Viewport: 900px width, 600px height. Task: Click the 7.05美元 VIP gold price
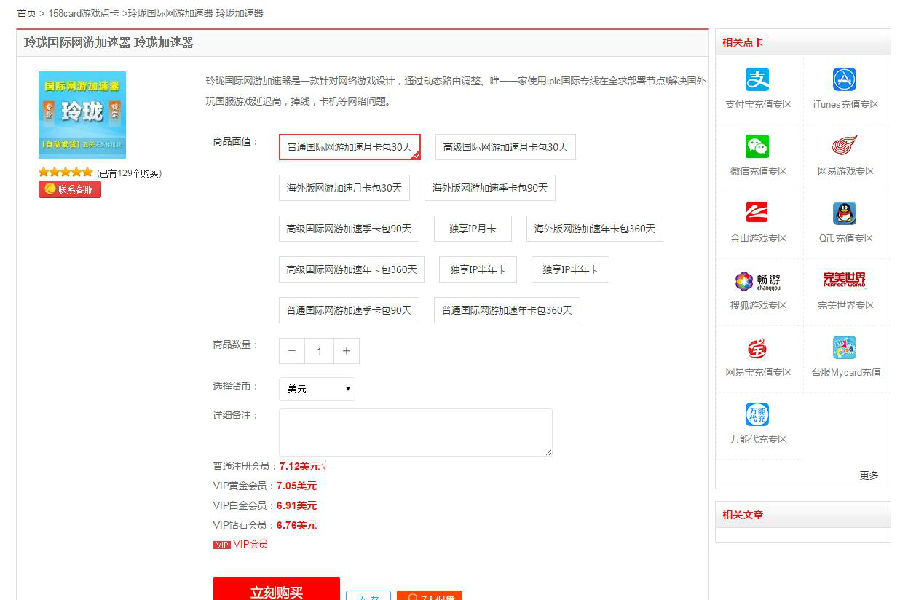tap(297, 486)
